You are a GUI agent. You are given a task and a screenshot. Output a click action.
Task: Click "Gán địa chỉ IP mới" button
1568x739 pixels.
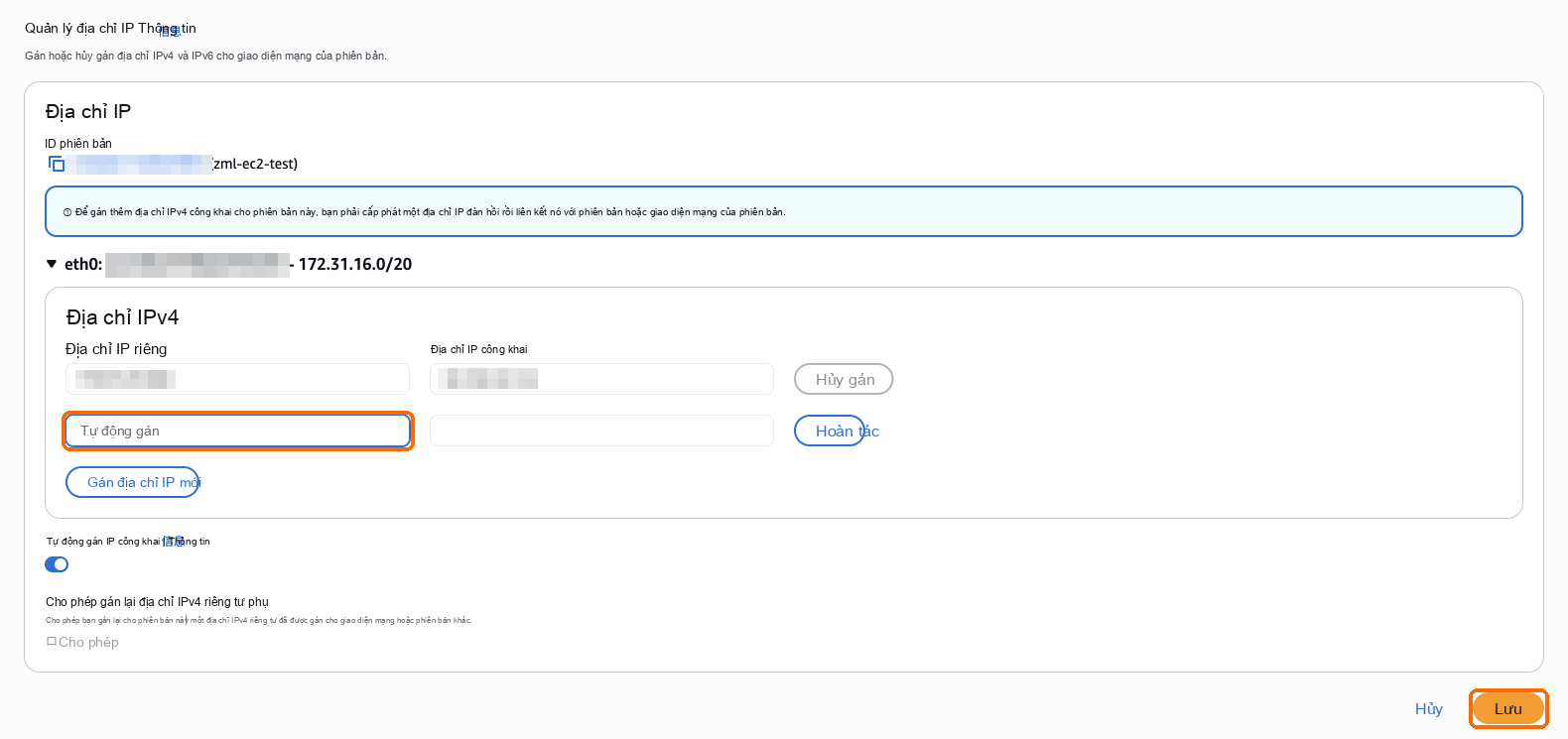133,482
